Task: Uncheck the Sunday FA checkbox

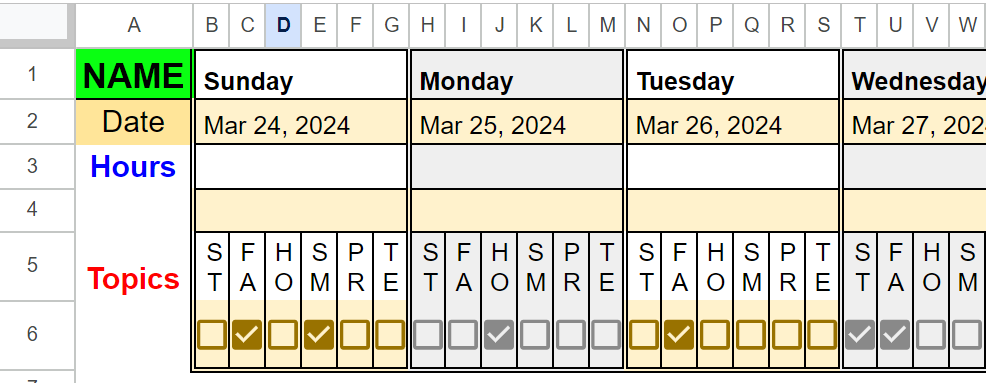Action: click(248, 335)
